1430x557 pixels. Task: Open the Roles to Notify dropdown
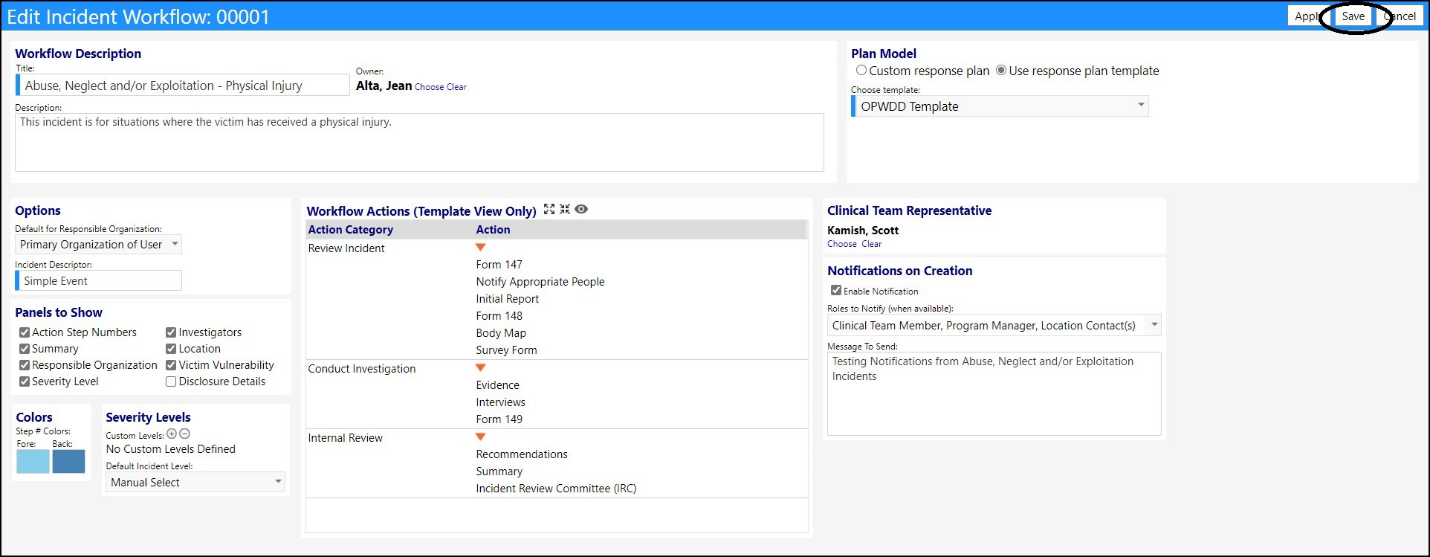994,325
